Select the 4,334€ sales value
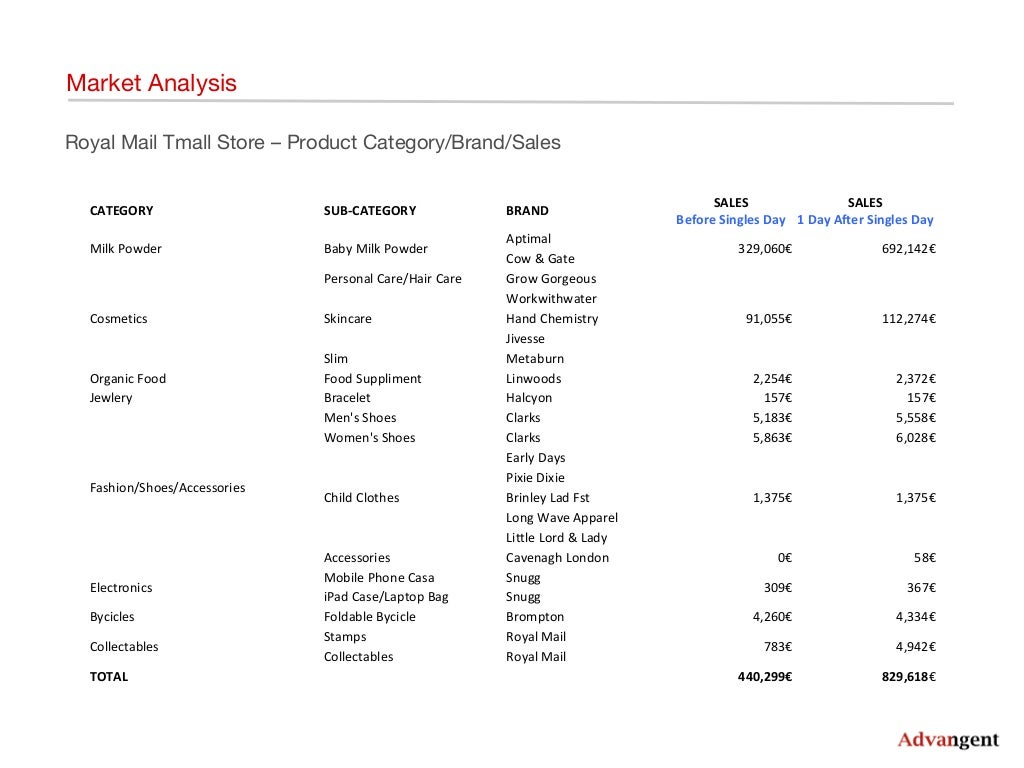1024x768 pixels. pyautogui.click(x=916, y=617)
